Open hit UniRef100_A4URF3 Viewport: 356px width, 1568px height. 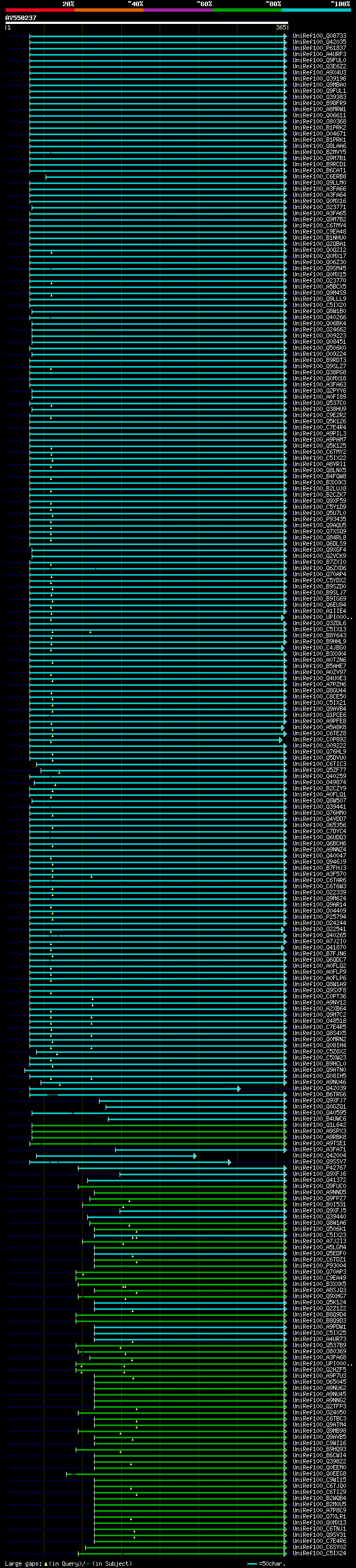tap(319, 54)
